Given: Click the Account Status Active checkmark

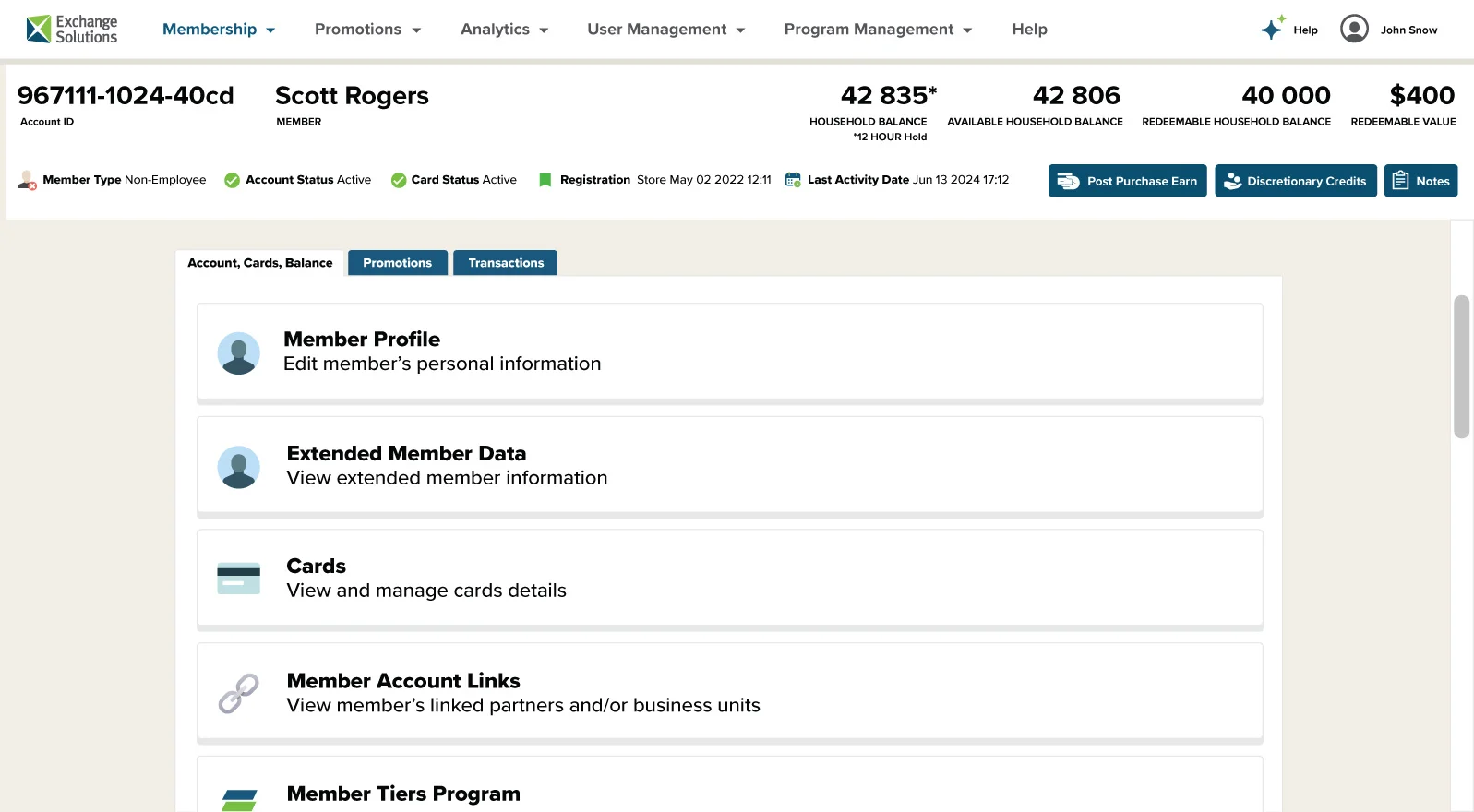Looking at the screenshot, I should (x=233, y=180).
